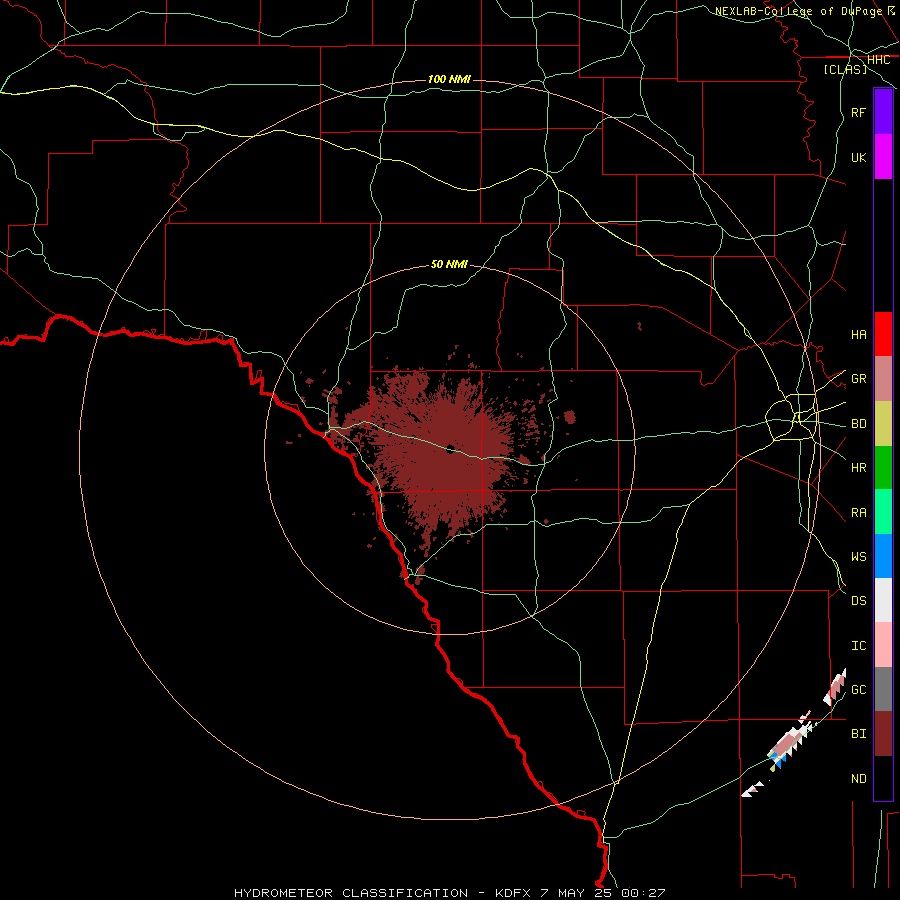Click the dark green HR heavy rain swatch
This screenshot has width=900, height=900.
pyautogui.click(x=883, y=468)
